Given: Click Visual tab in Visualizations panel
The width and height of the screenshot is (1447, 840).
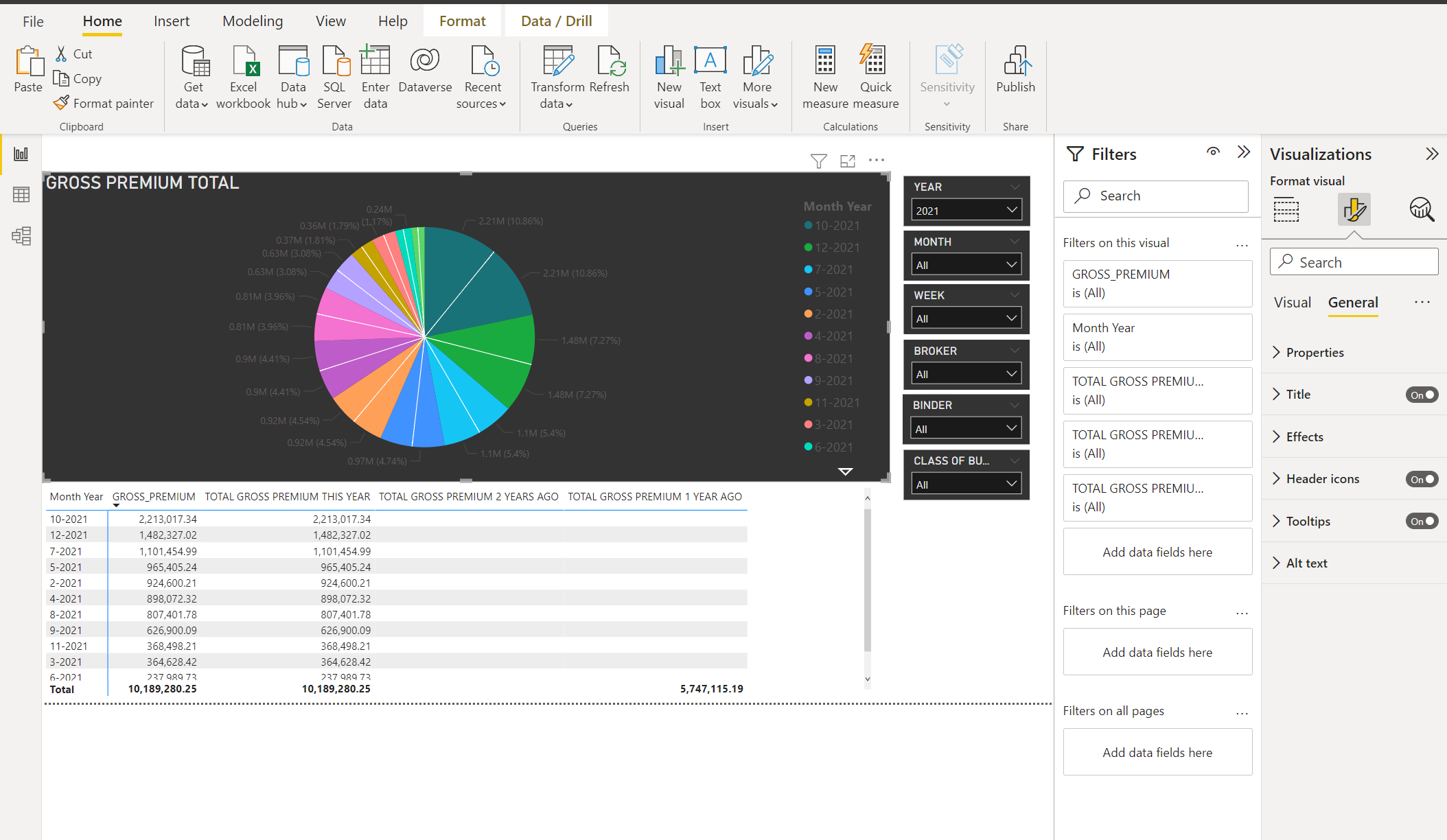Looking at the screenshot, I should click(1292, 302).
